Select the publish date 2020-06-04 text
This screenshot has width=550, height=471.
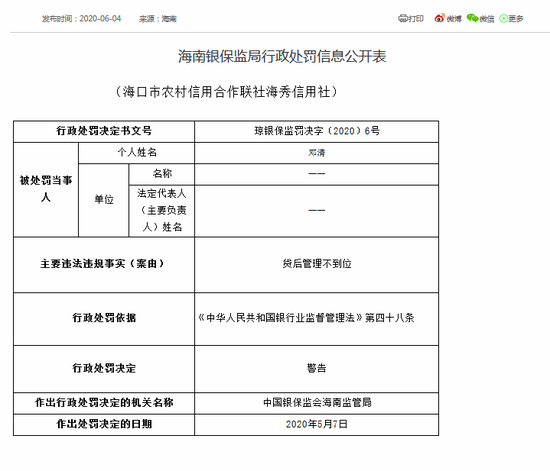100,19
